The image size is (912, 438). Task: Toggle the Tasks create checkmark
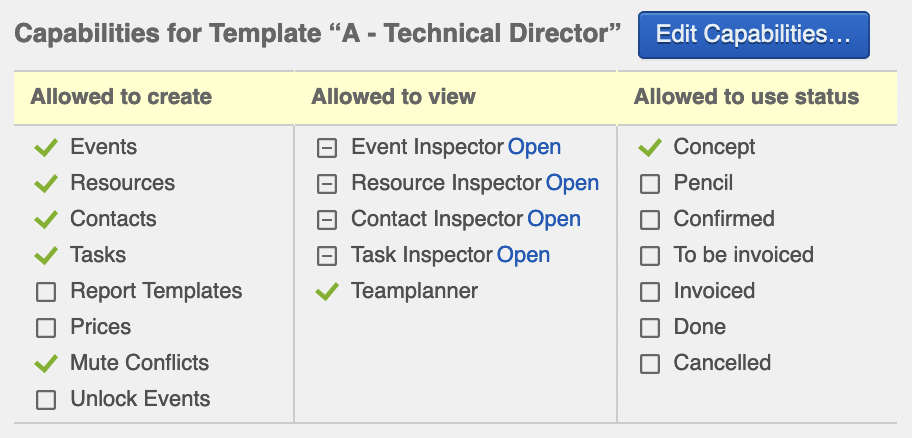point(45,256)
